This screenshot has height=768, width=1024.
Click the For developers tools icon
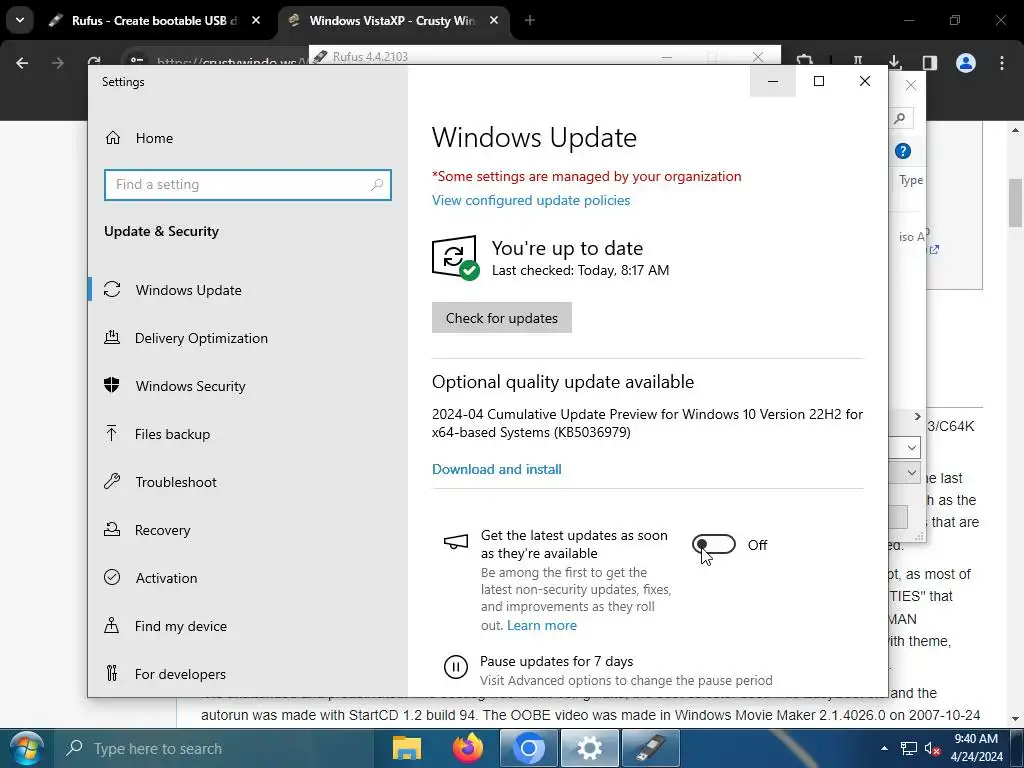click(x=112, y=673)
